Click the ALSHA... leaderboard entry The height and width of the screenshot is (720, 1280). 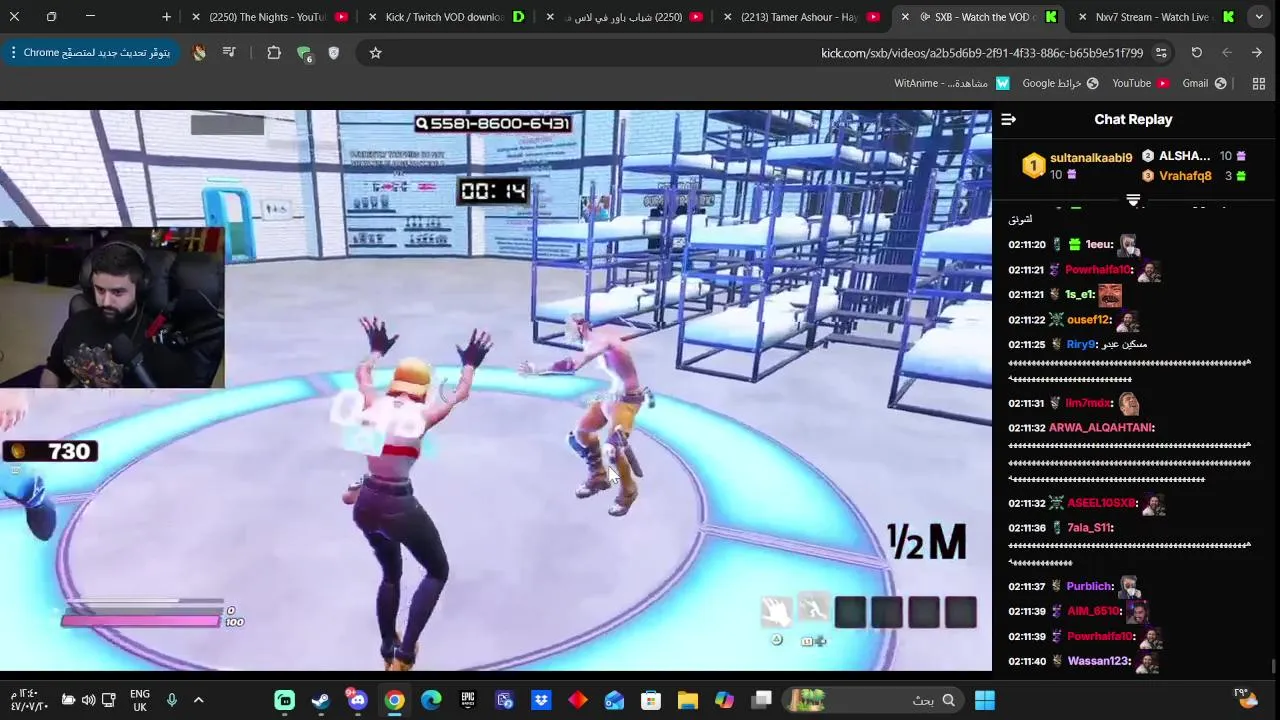pyautogui.click(x=1184, y=156)
